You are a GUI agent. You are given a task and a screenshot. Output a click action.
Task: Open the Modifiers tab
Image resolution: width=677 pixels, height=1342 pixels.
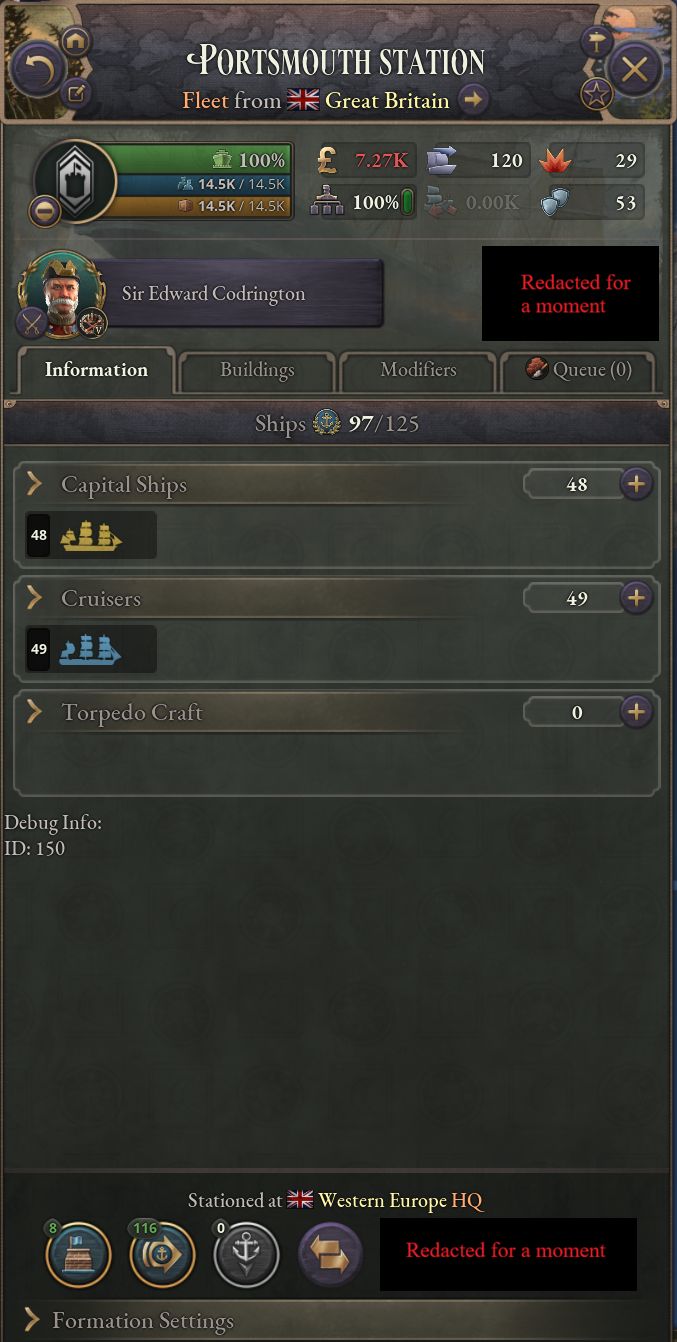(418, 370)
